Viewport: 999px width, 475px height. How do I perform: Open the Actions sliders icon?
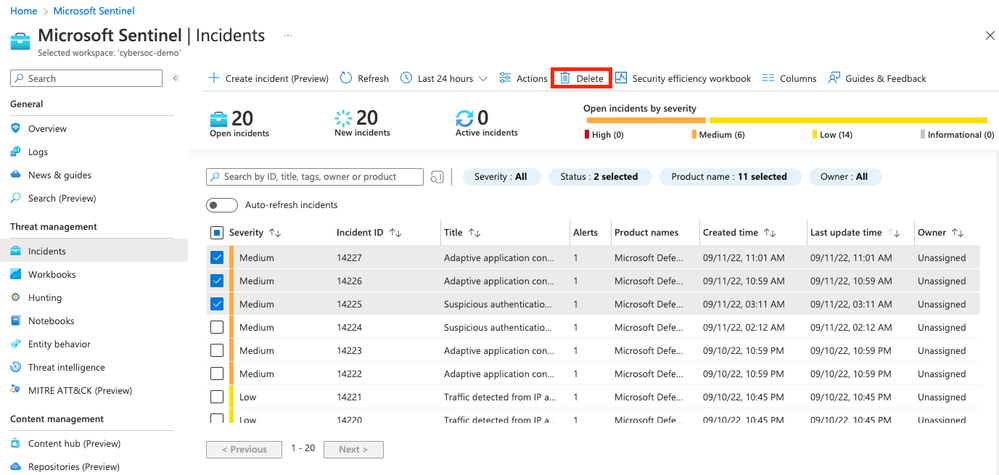[505, 78]
